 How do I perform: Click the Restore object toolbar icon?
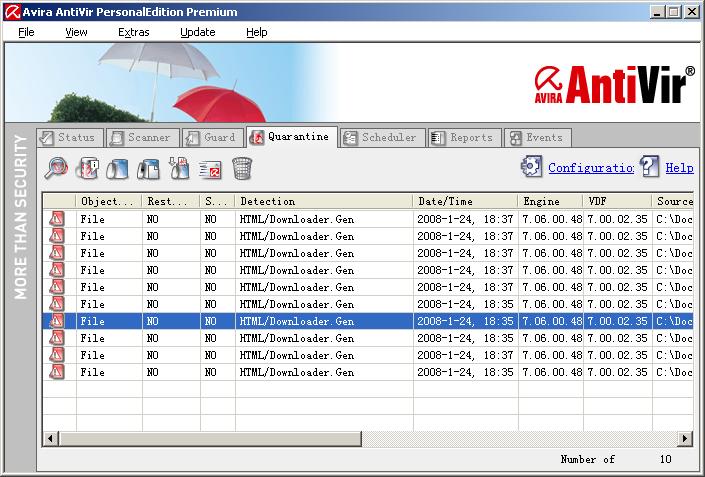[117, 169]
